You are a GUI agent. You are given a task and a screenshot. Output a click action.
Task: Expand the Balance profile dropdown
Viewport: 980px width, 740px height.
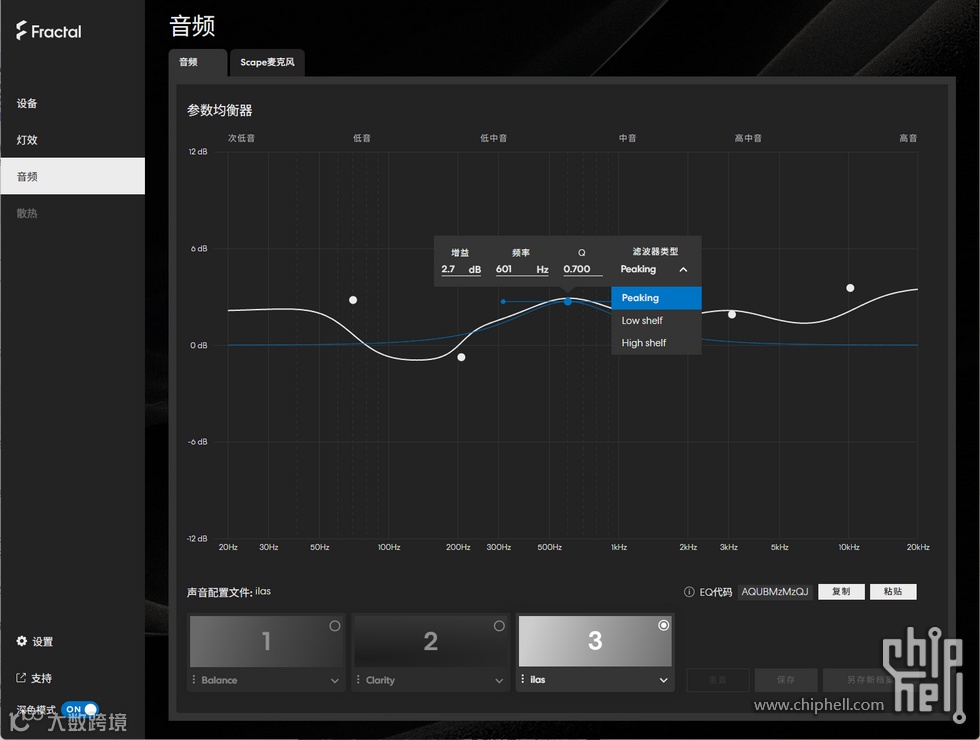pyautogui.click(x=335, y=681)
